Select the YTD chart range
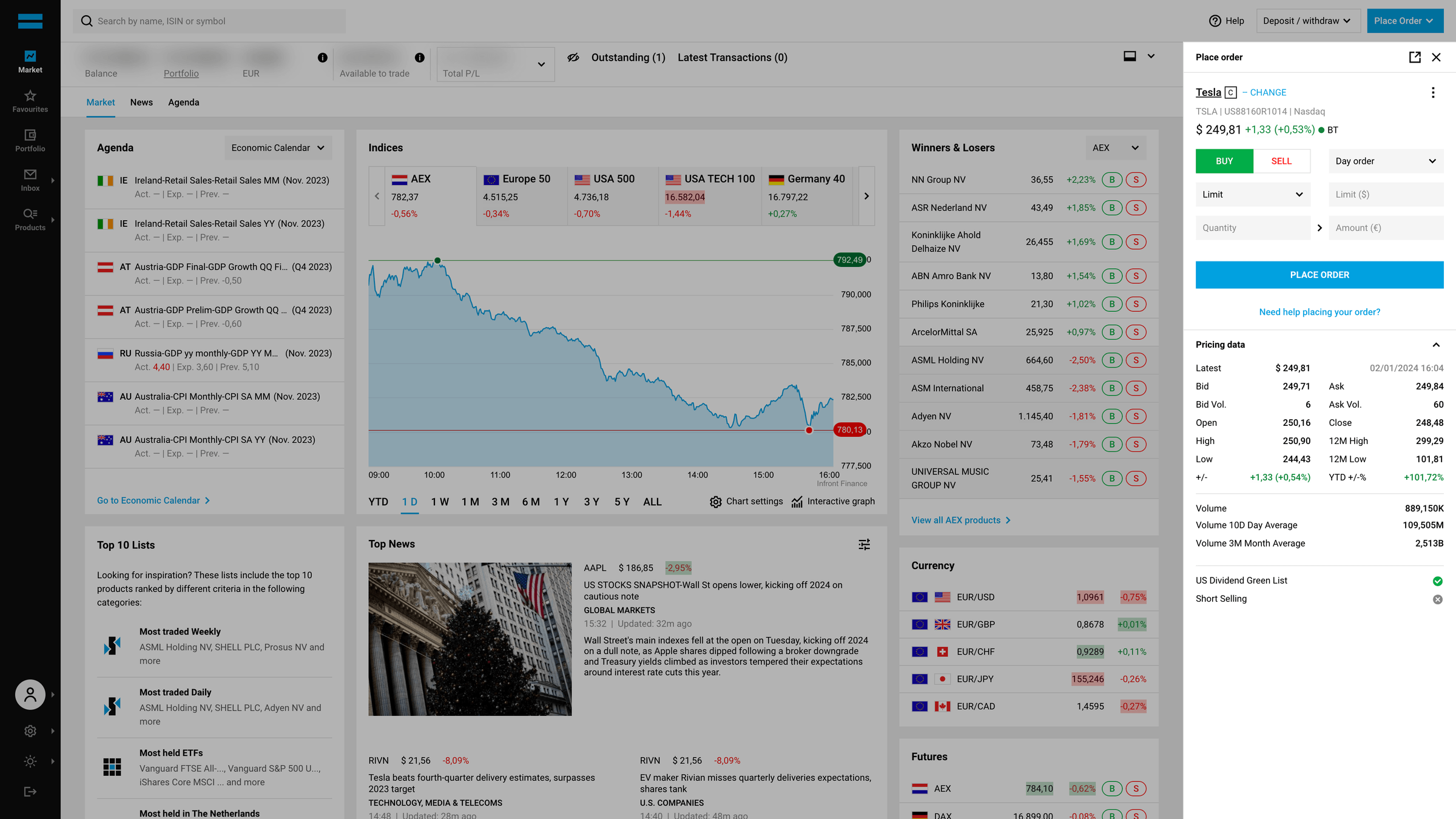The width and height of the screenshot is (1456, 819). coord(379,502)
